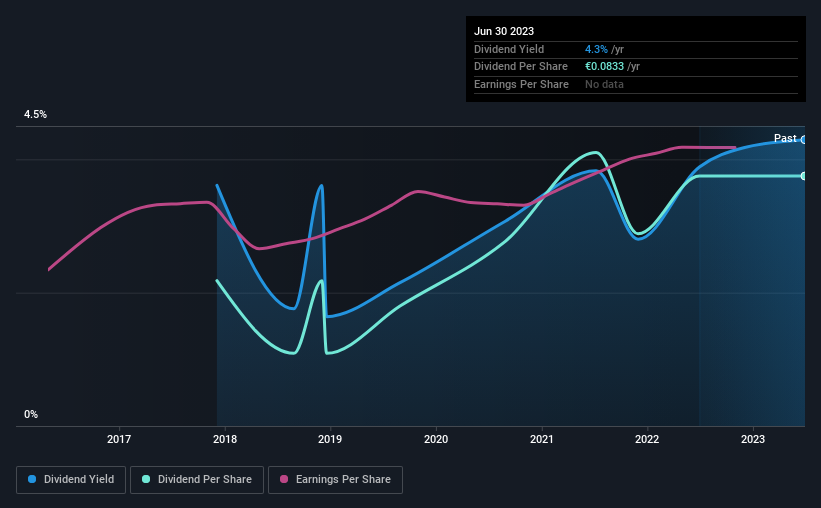Click the 2020 x-axis label

pos(436,439)
